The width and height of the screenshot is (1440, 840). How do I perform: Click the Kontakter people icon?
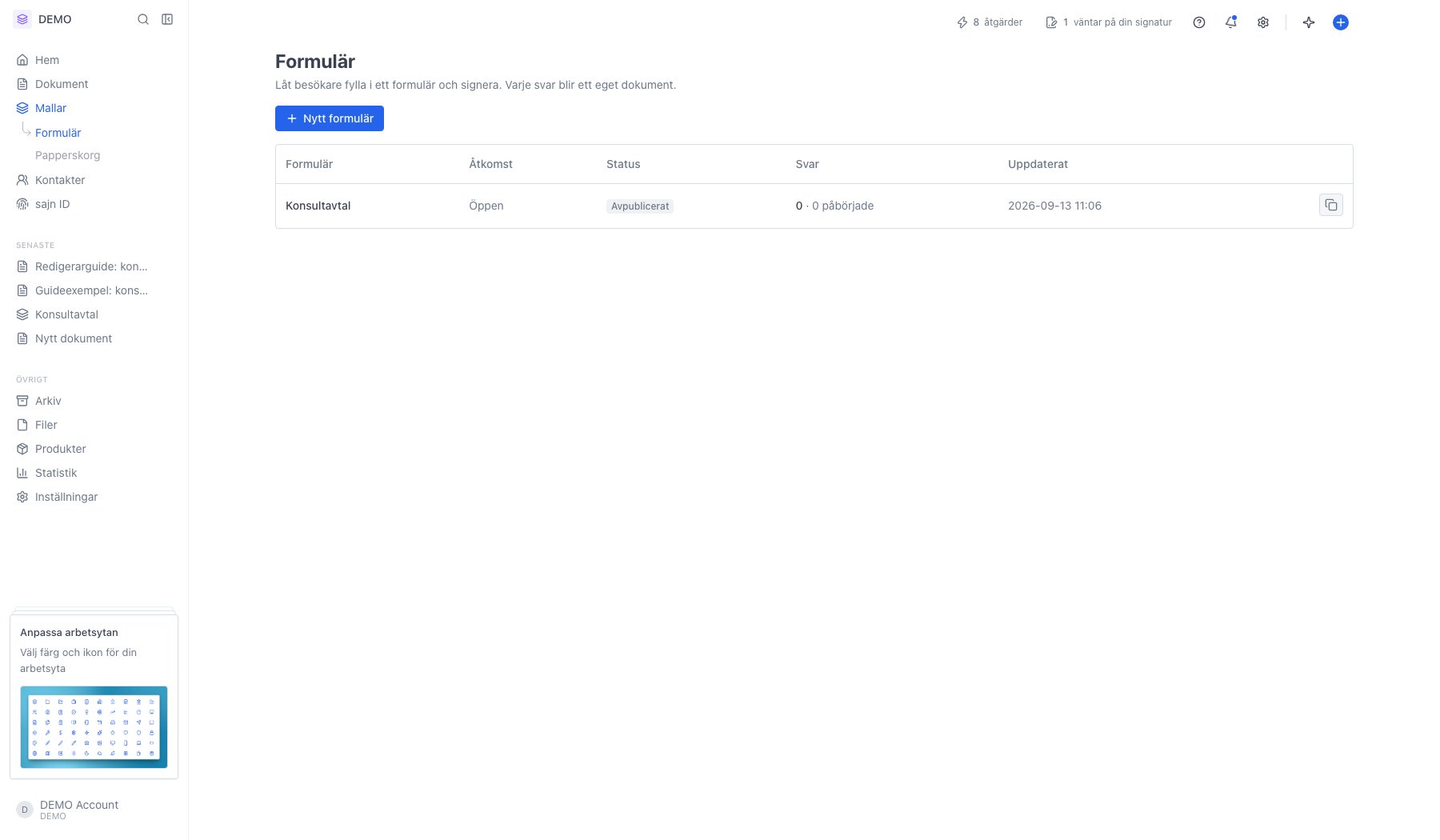pyautogui.click(x=22, y=180)
